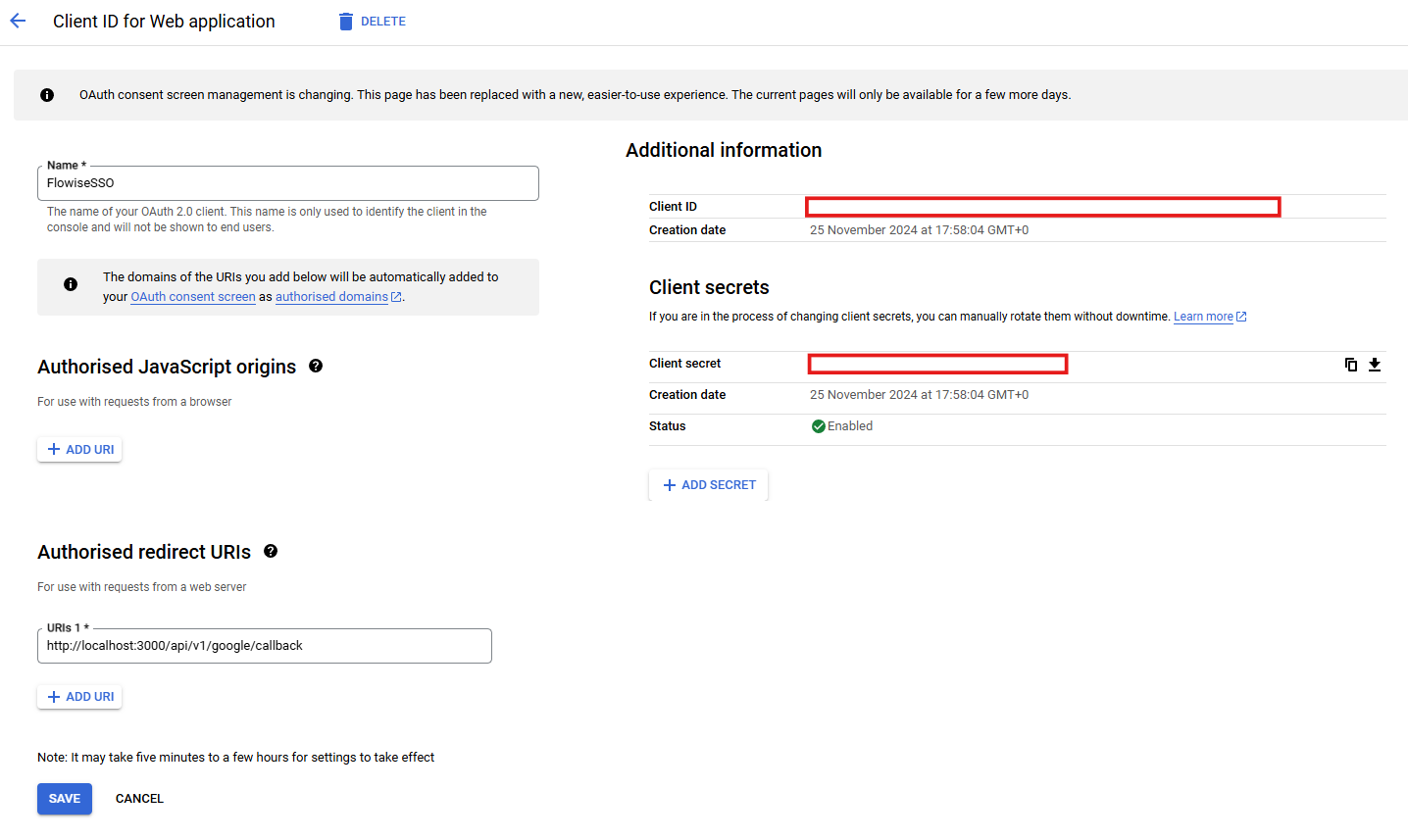
Task: Go back using the left arrow
Action: point(18,22)
